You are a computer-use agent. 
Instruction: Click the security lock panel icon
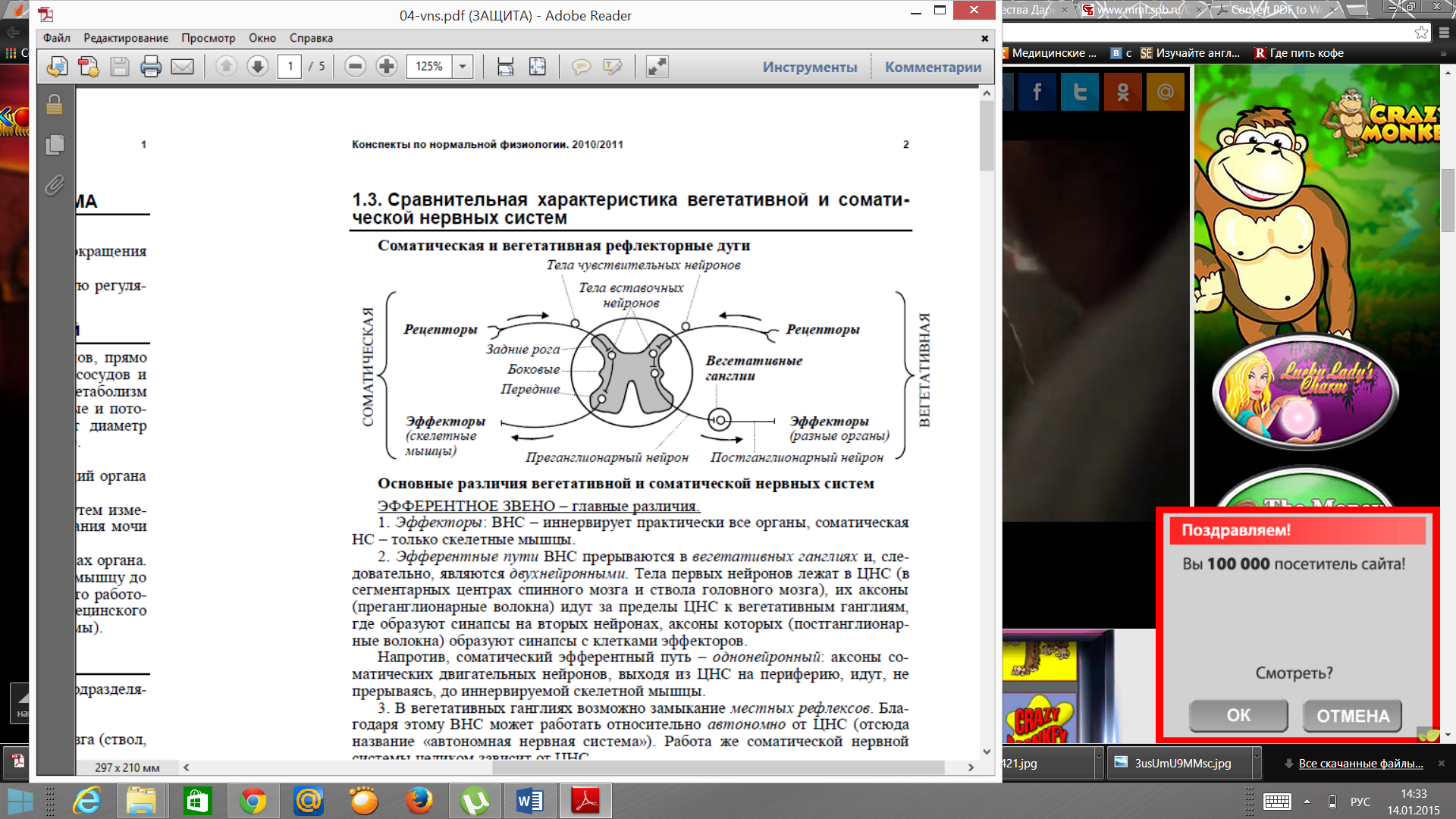click(x=55, y=105)
